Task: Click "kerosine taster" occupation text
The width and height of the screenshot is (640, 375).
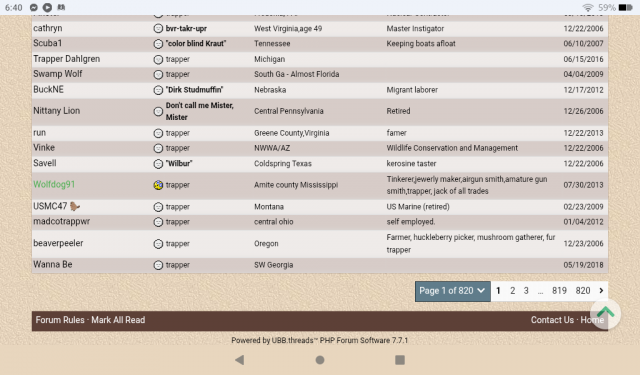Action: tap(411, 164)
